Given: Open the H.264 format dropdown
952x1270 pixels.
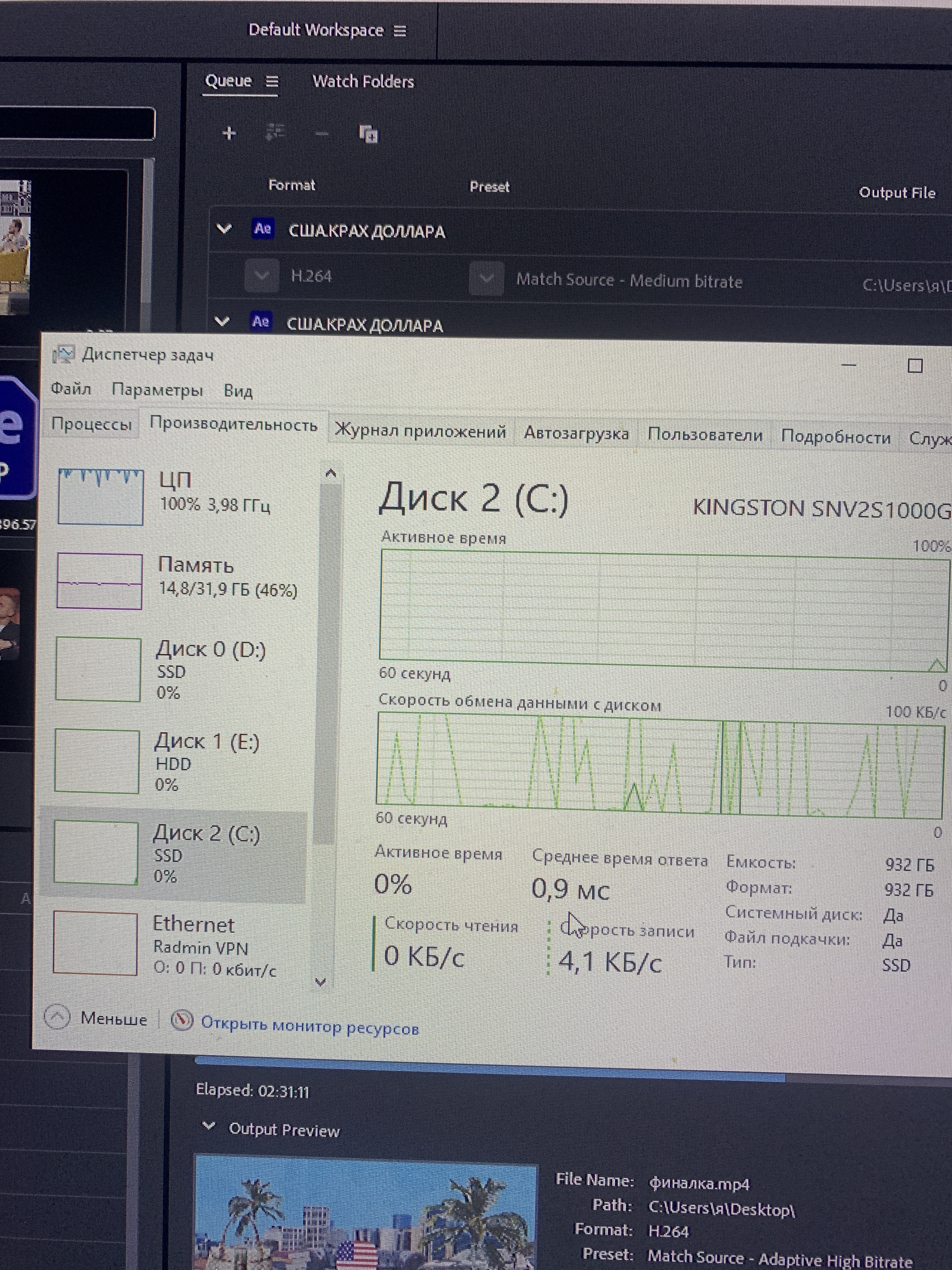Looking at the screenshot, I should (262, 276).
